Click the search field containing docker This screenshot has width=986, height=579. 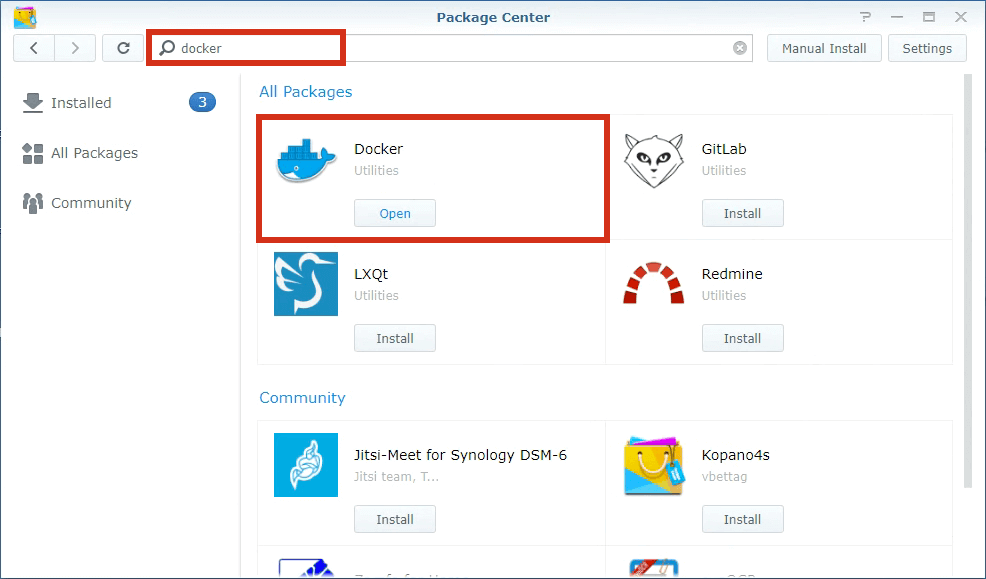tap(450, 48)
